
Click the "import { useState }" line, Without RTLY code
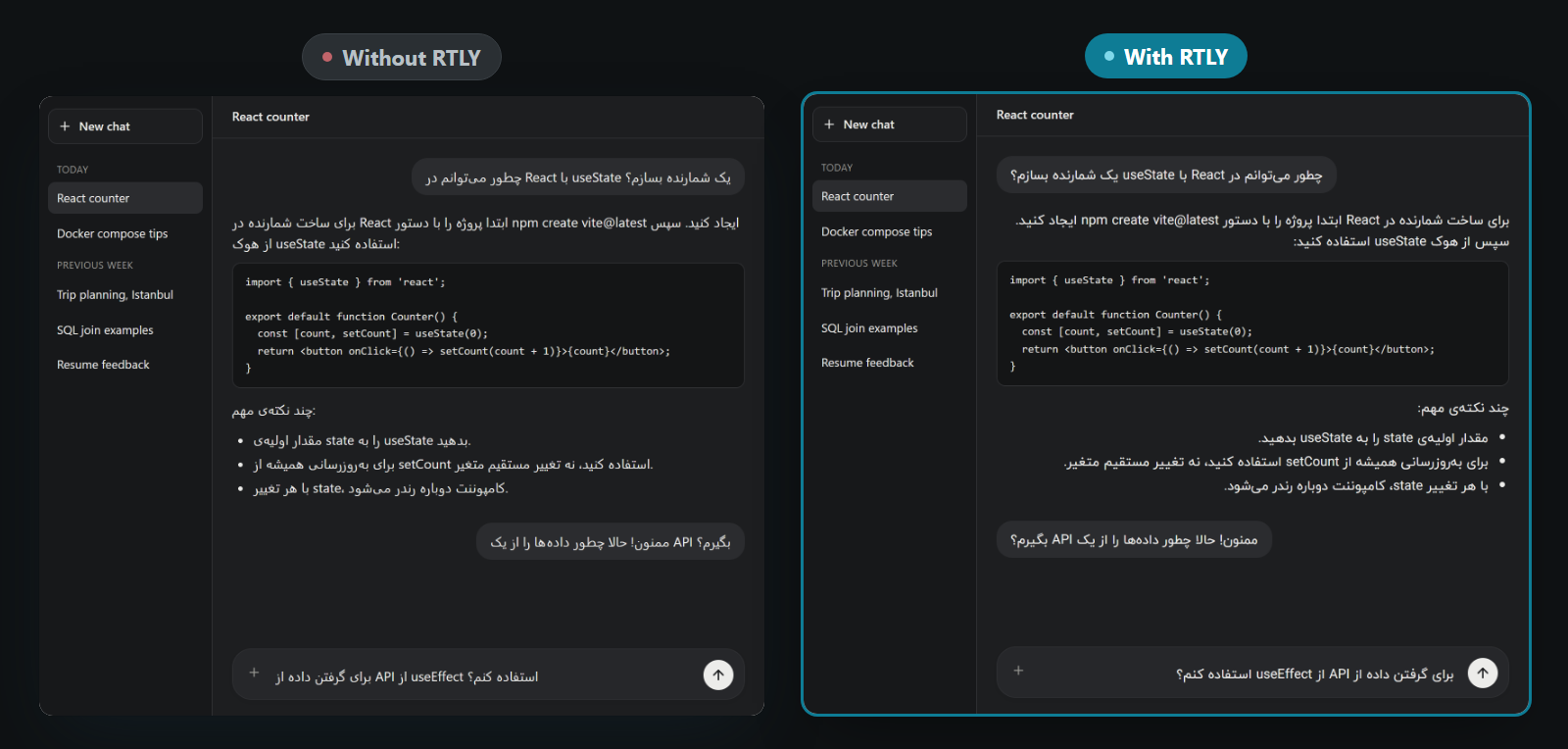point(345,282)
